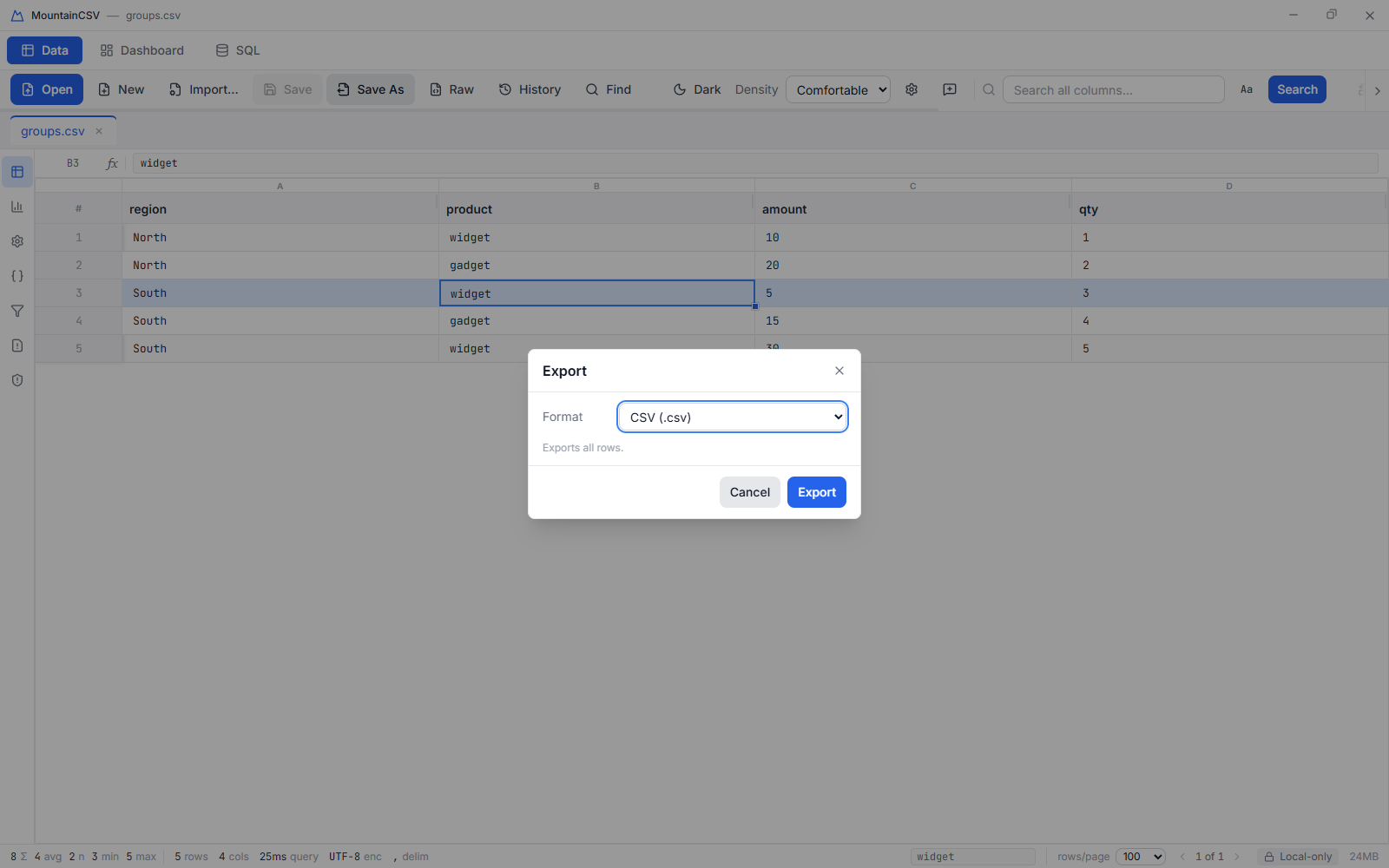Toggle Dark mode
The image size is (1389, 868).
[x=697, y=89]
